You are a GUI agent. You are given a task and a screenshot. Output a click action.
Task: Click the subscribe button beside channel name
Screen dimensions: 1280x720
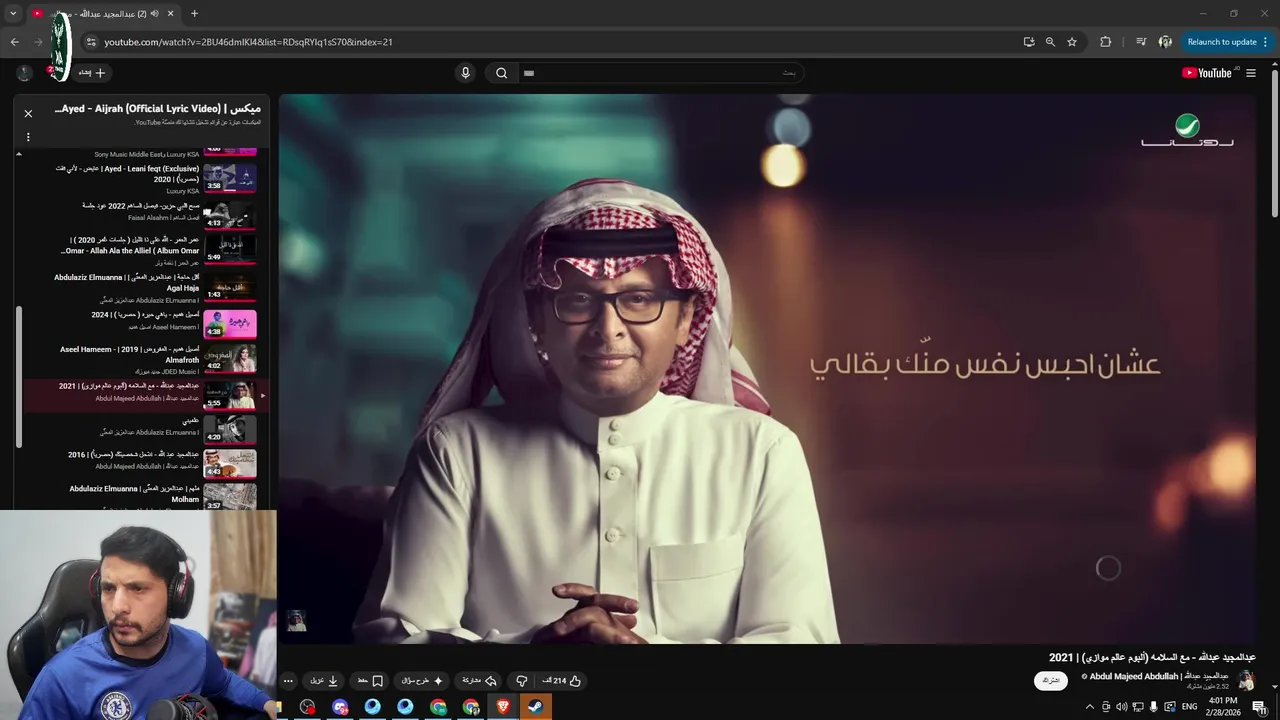tap(1051, 681)
